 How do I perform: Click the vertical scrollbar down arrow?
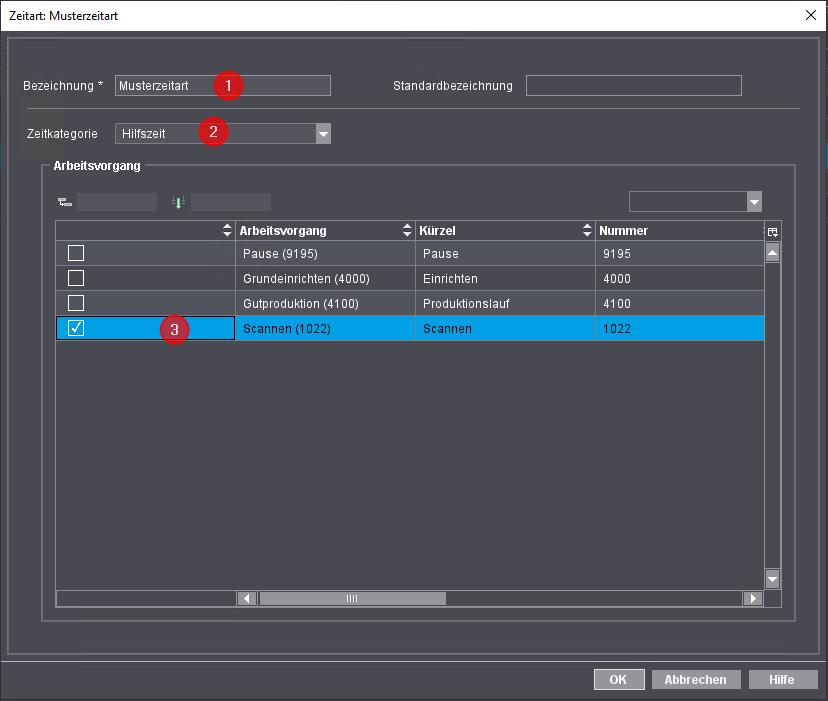(773, 579)
